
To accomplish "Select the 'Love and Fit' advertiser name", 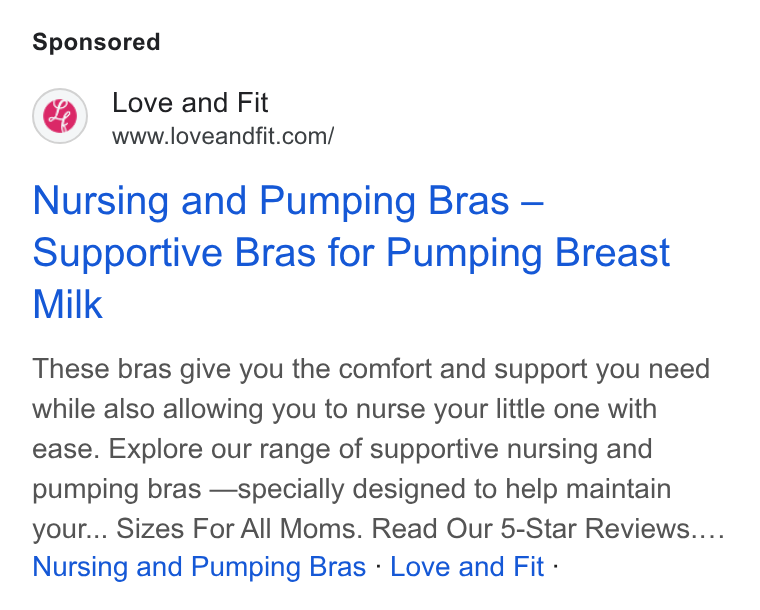I will click(x=190, y=103).
